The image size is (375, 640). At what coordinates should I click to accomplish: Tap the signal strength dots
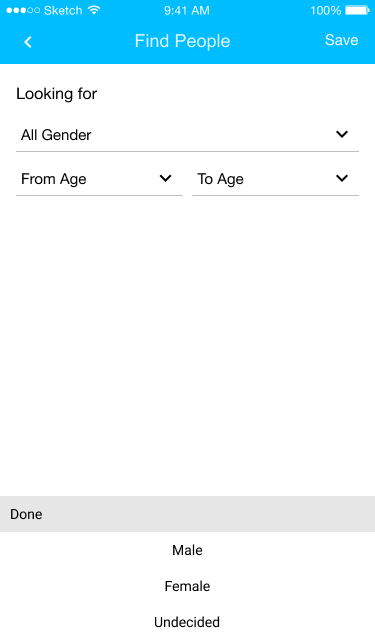click(x=23, y=10)
